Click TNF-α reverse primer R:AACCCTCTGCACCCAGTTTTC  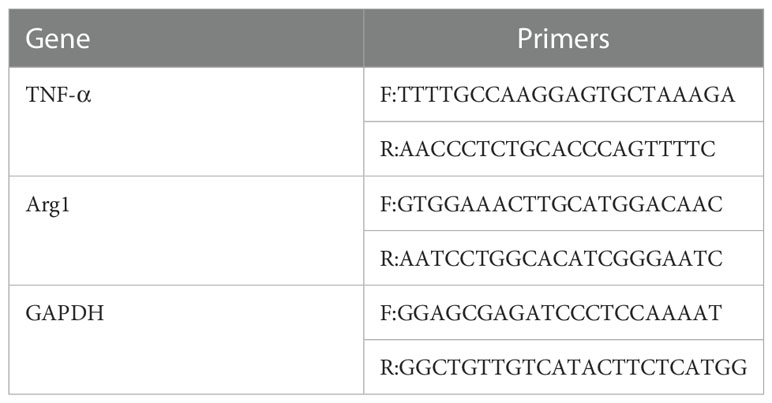coord(548,149)
